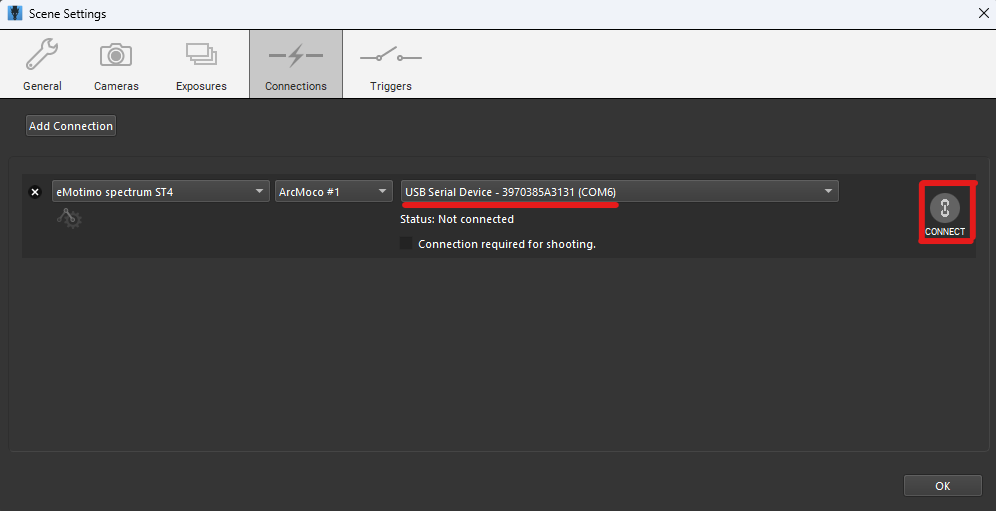The height and width of the screenshot is (511, 996).
Task: Enable Connection required for shooting checkbox
Action: [406, 243]
